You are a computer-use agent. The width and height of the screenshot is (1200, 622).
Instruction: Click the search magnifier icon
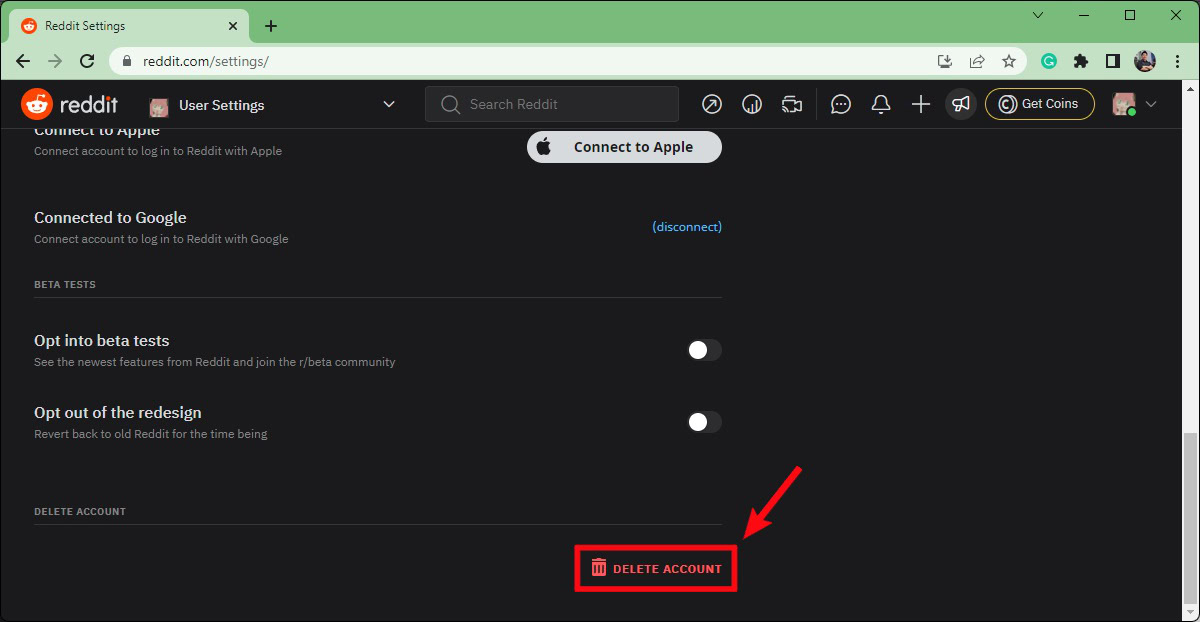(x=450, y=104)
